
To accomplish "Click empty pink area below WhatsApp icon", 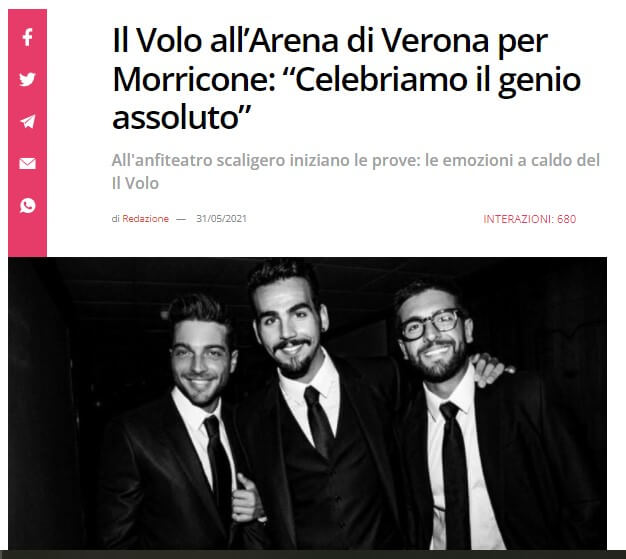I will (28, 236).
